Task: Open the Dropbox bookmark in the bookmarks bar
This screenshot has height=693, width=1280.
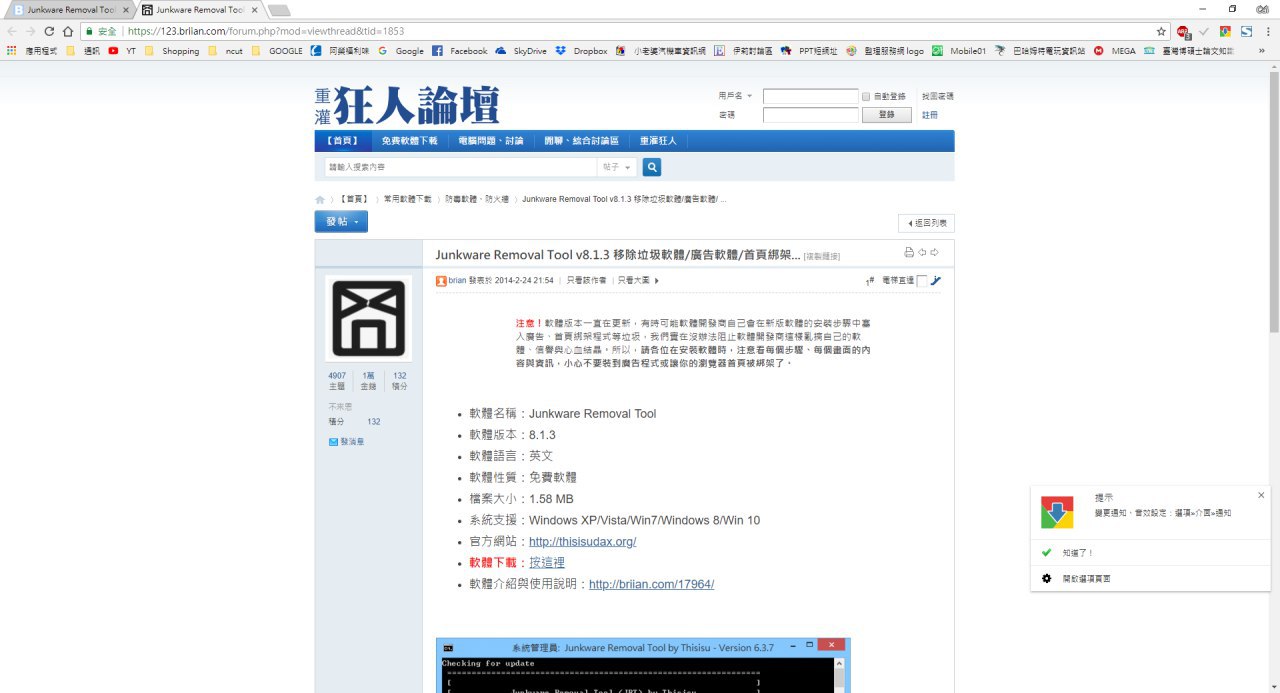Action: (x=582, y=51)
